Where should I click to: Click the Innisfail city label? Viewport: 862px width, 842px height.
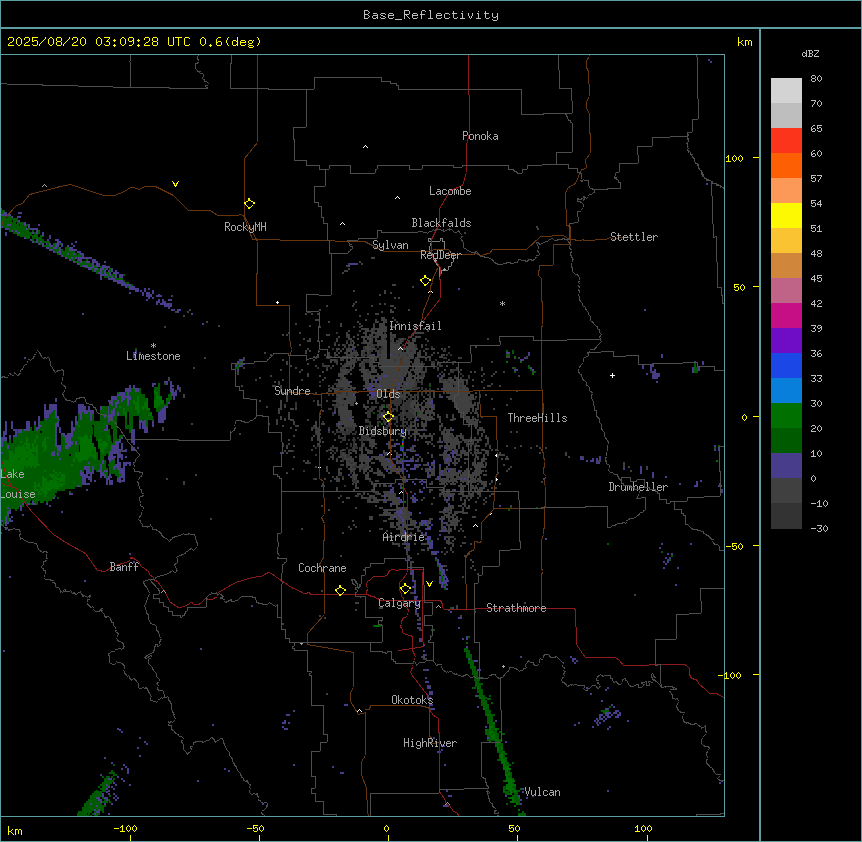tap(416, 326)
